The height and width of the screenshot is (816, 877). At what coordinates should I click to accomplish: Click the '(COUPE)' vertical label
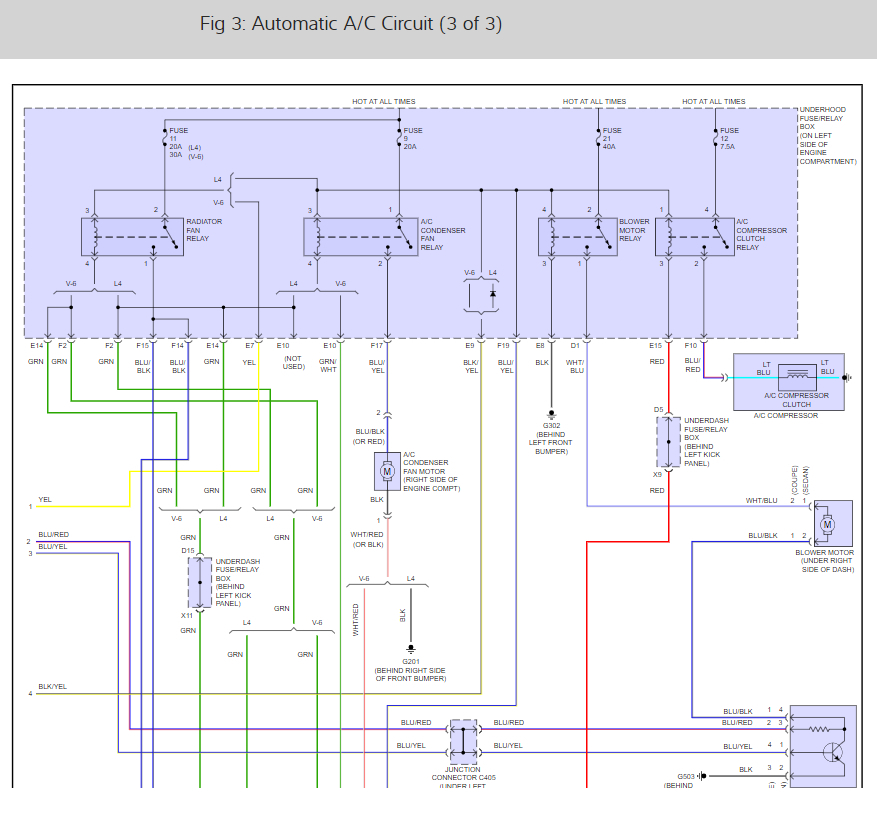[794, 480]
